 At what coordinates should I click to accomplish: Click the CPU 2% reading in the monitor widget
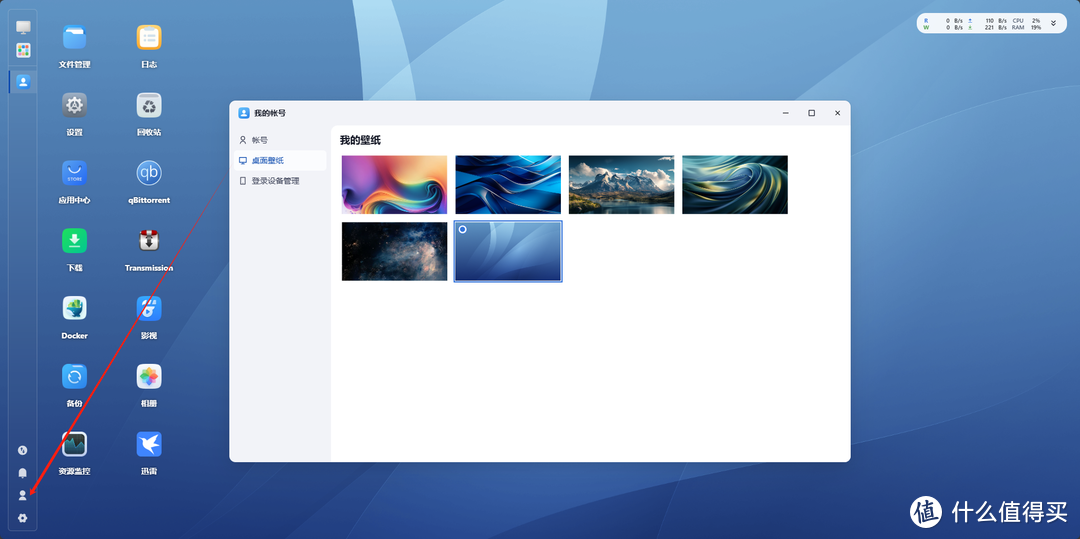[1026, 21]
